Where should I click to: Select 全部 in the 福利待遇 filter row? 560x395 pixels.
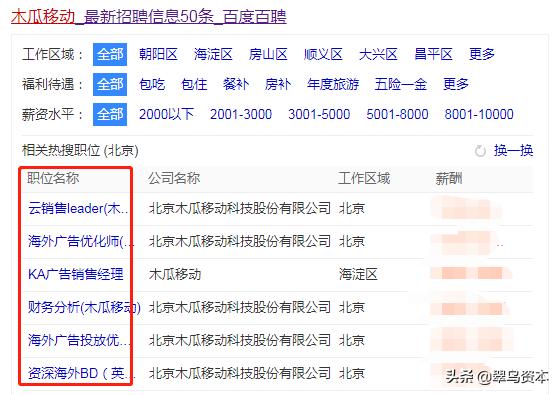[110, 84]
